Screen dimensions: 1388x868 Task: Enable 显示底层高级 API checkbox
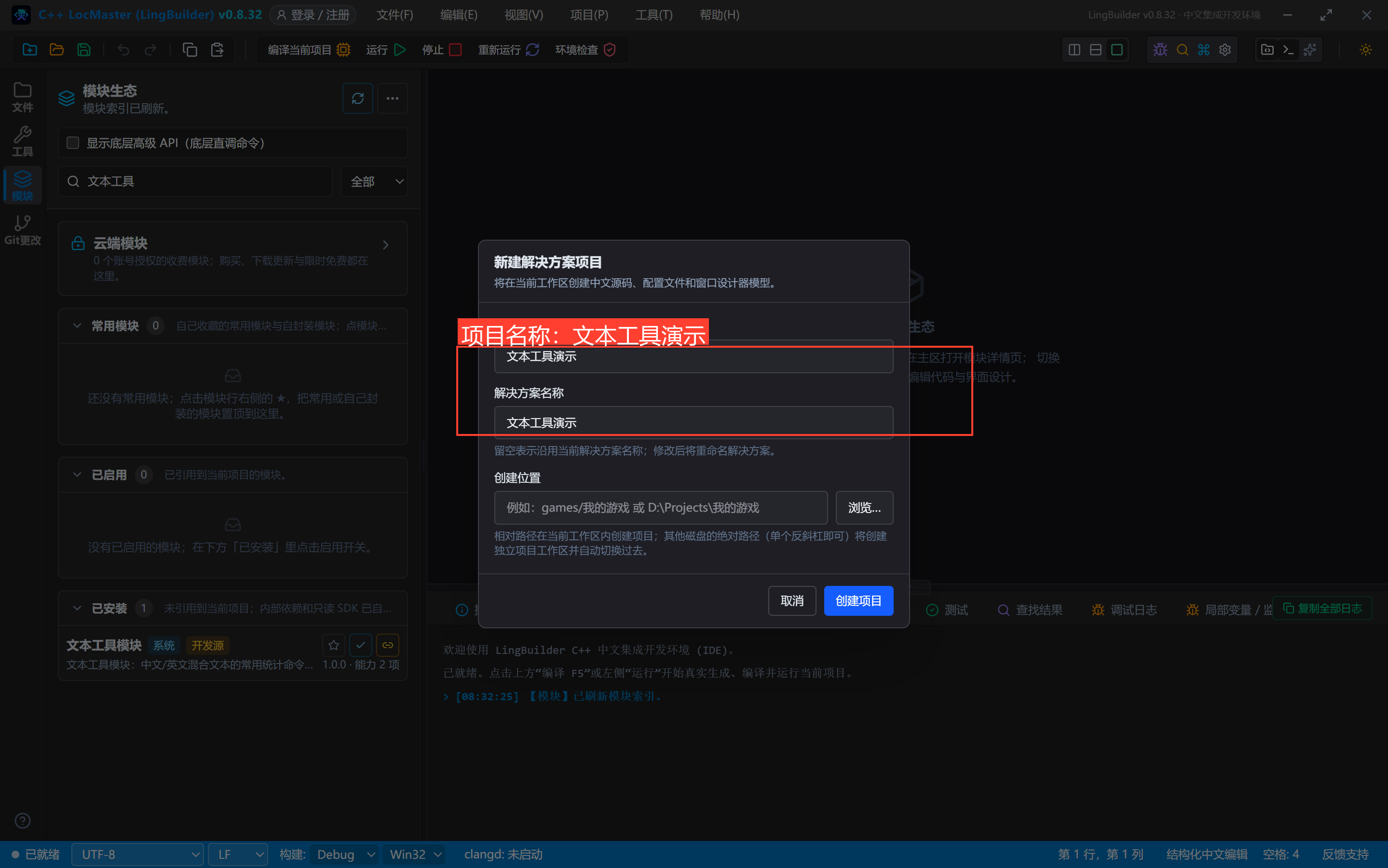pyautogui.click(x=72, y=143)
